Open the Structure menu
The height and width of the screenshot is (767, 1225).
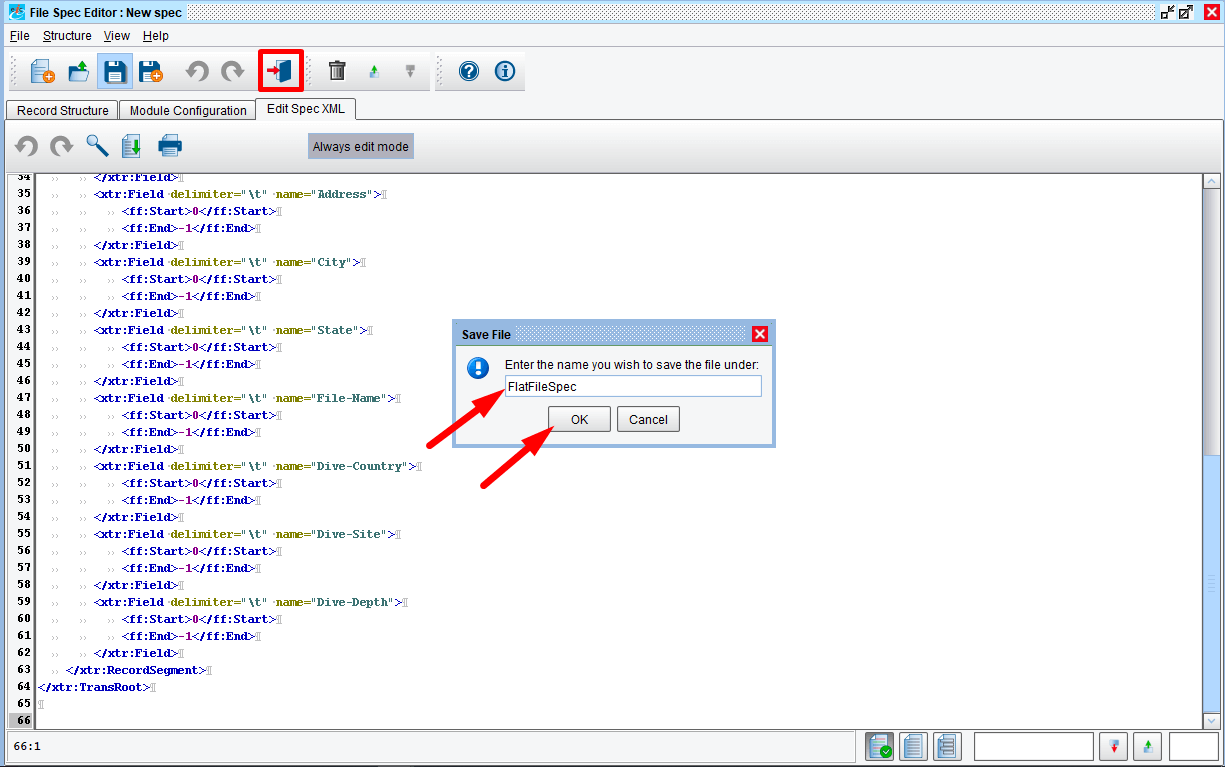coord(67,36)
